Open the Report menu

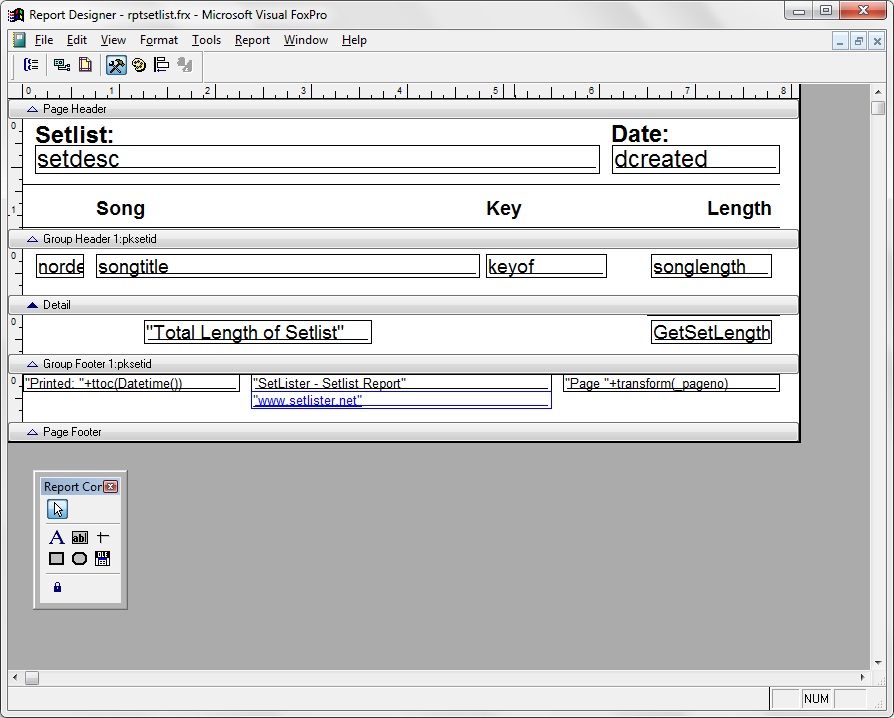(252, 40)
